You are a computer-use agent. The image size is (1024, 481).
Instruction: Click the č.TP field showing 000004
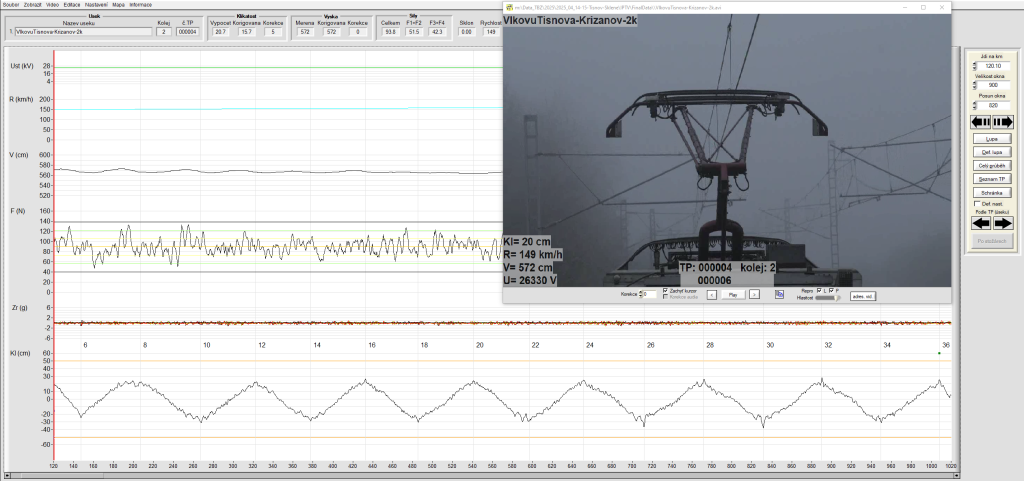(x=187, y=31)
